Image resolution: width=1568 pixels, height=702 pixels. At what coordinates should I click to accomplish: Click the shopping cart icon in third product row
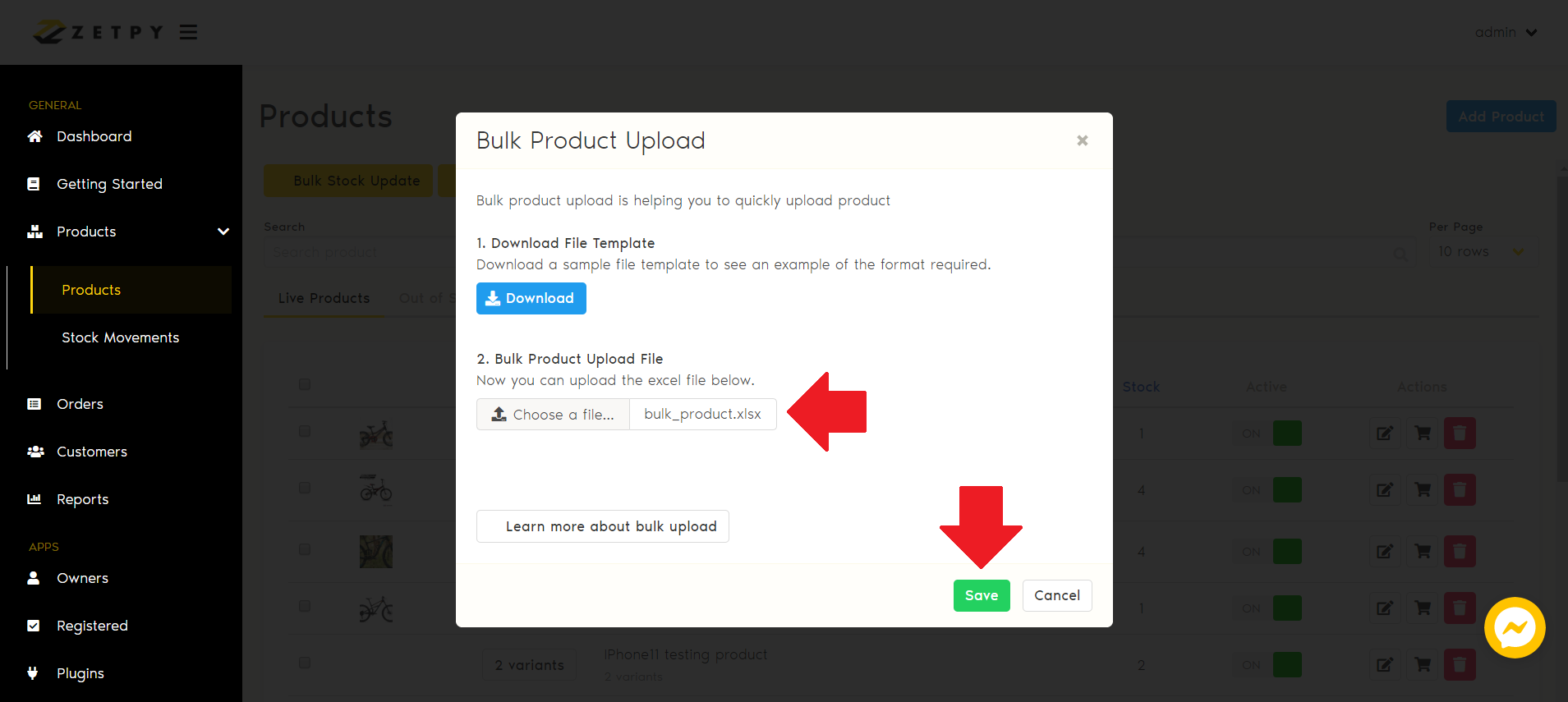pos(1423,551)
